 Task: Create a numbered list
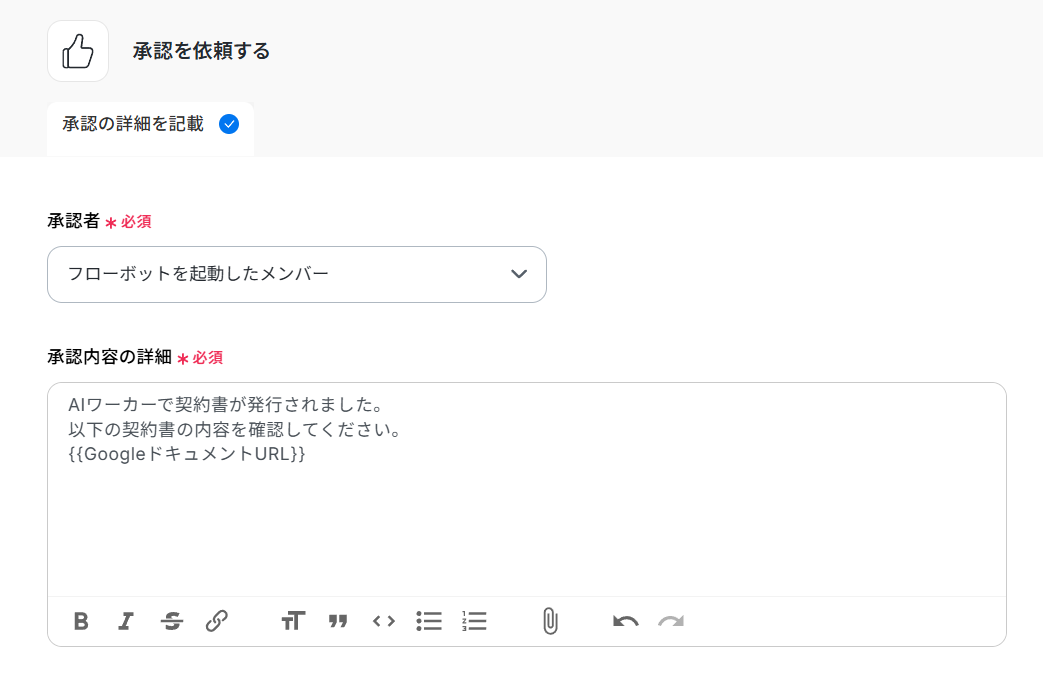point(474,621)
